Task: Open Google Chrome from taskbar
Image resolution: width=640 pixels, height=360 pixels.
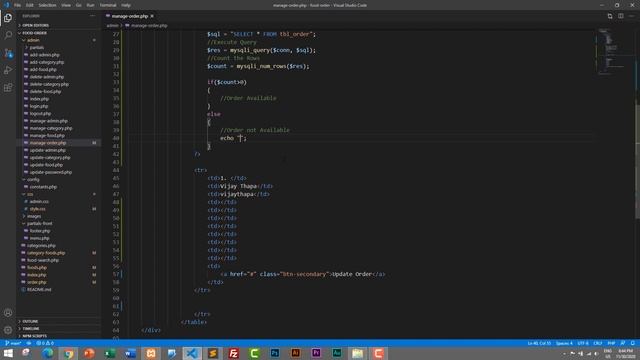Action: click(69, 353)
